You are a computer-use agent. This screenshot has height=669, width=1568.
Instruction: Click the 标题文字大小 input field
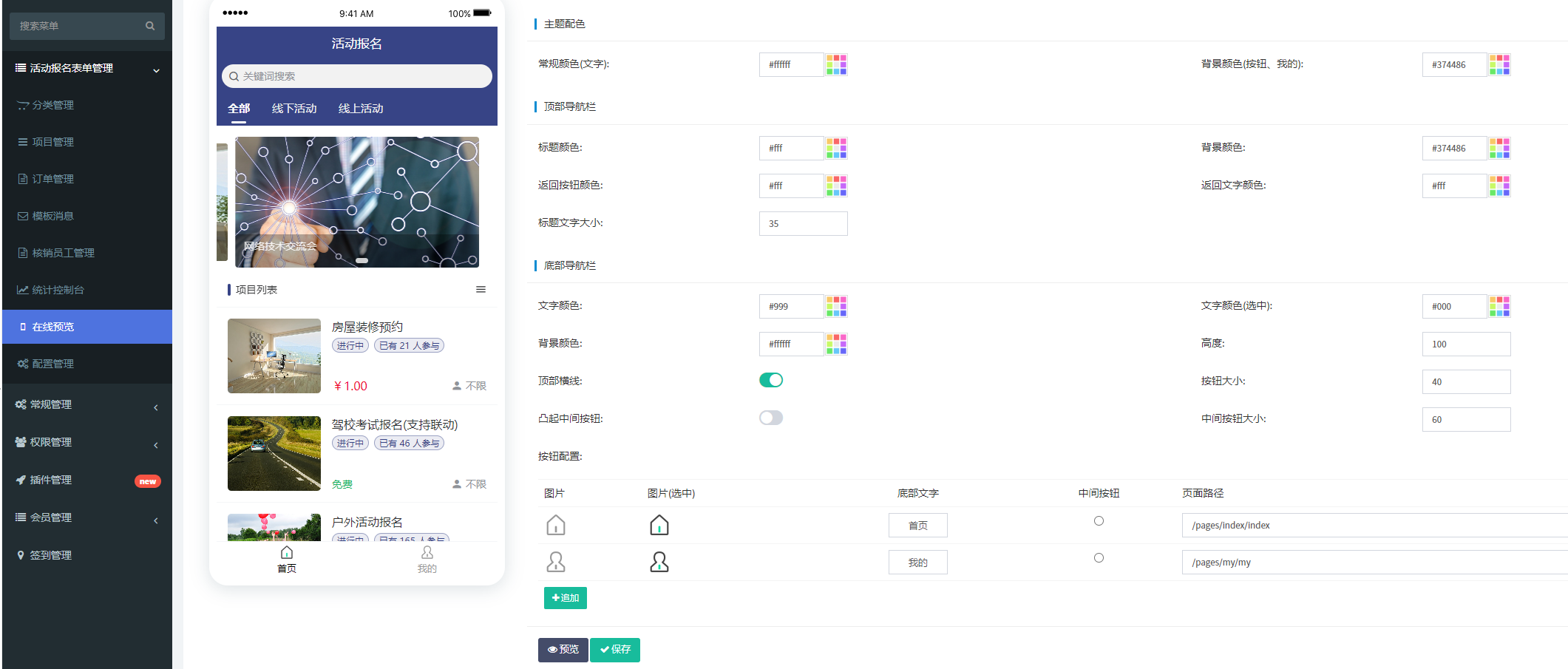click(x=803, y=223)
